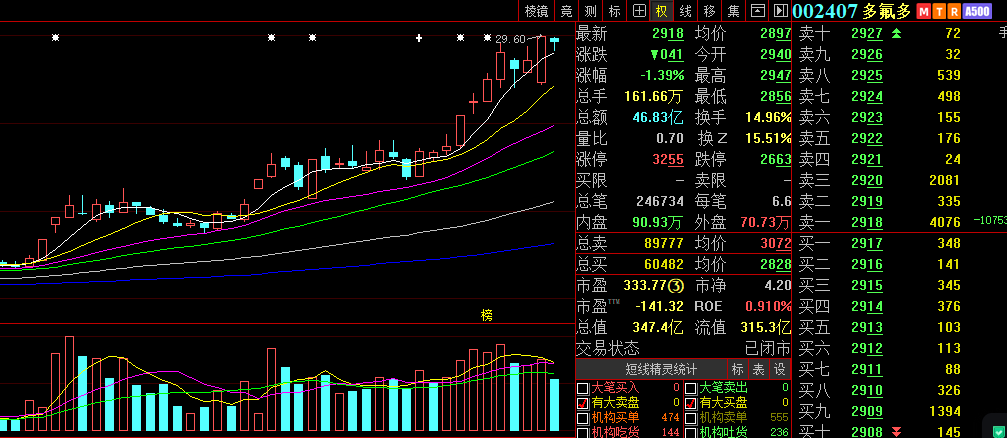Enable the 大笔买入 checkbox
Screen dimensions: 1007x438
582,388
